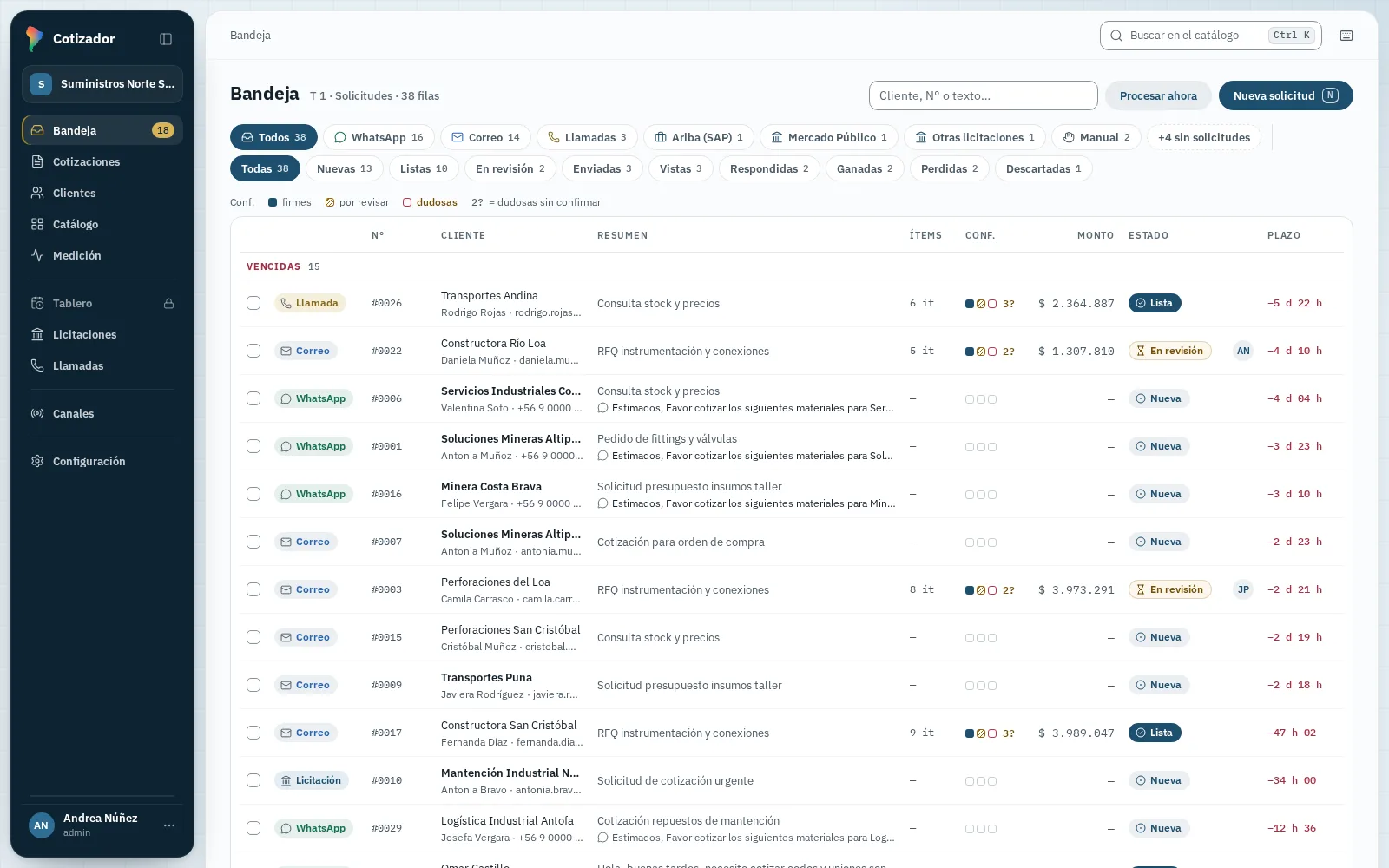The height and width of the screenshot is (868, 1389).
Task: Click the Cotizador logo icon
Action: coord(35,38)
